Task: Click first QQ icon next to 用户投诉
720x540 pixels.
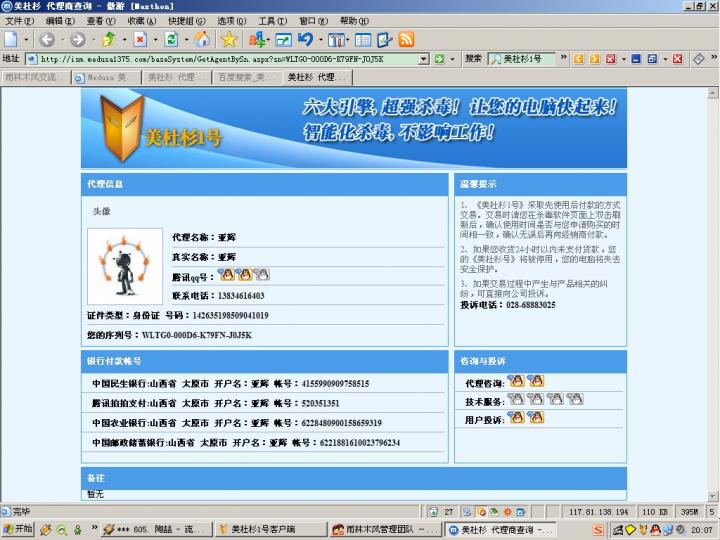Action: [516, 417]
